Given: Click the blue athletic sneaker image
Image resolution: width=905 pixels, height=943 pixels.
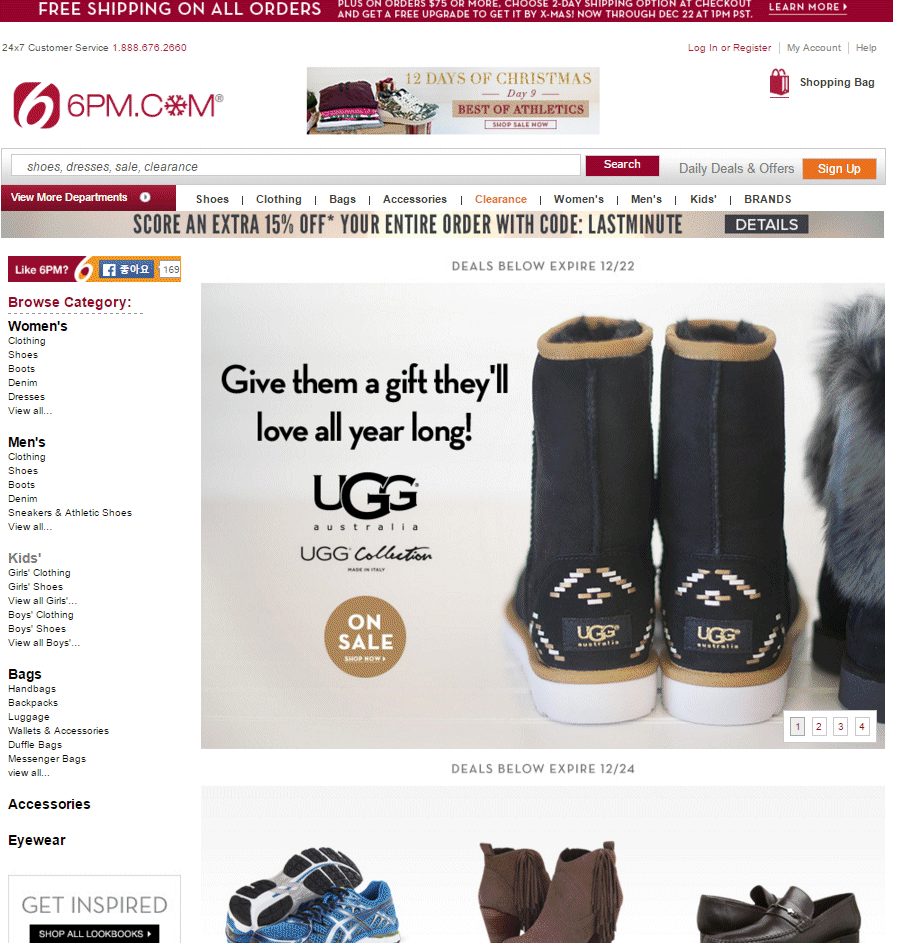Looking at the screenshot, I should point(313,895).
